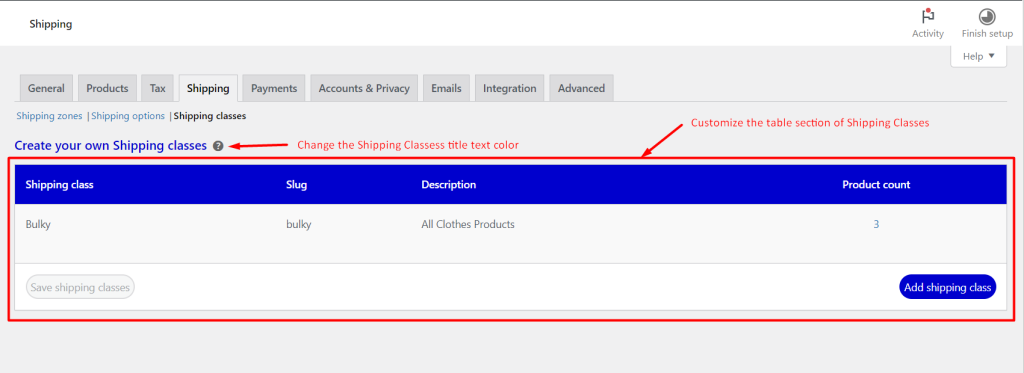1024x373 pixels.
Task: Go to the Payments tab
Action: [x=274, y=88]
